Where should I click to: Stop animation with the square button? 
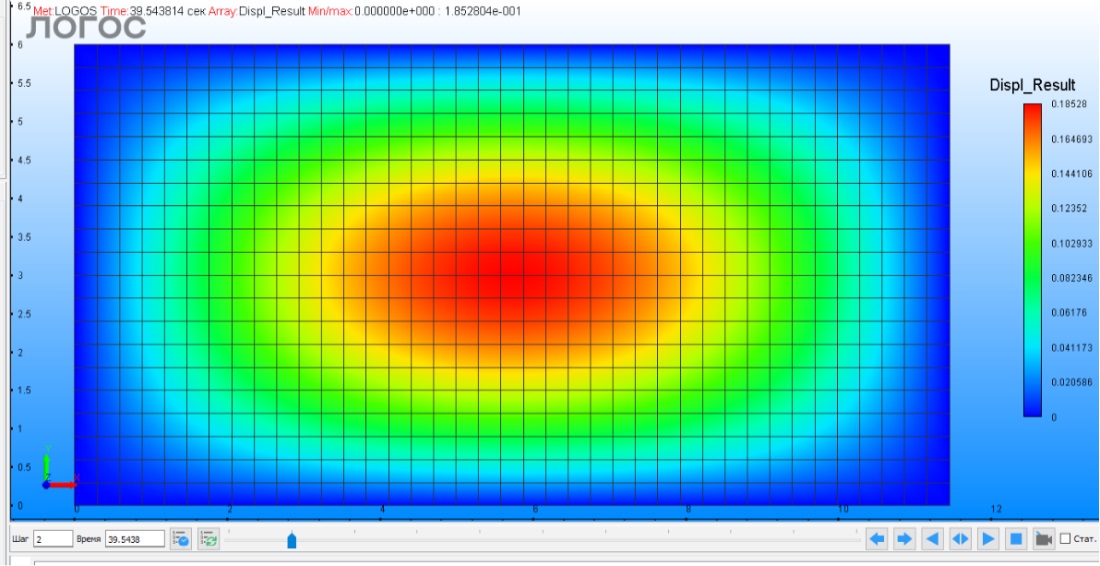click(1015, 539)
